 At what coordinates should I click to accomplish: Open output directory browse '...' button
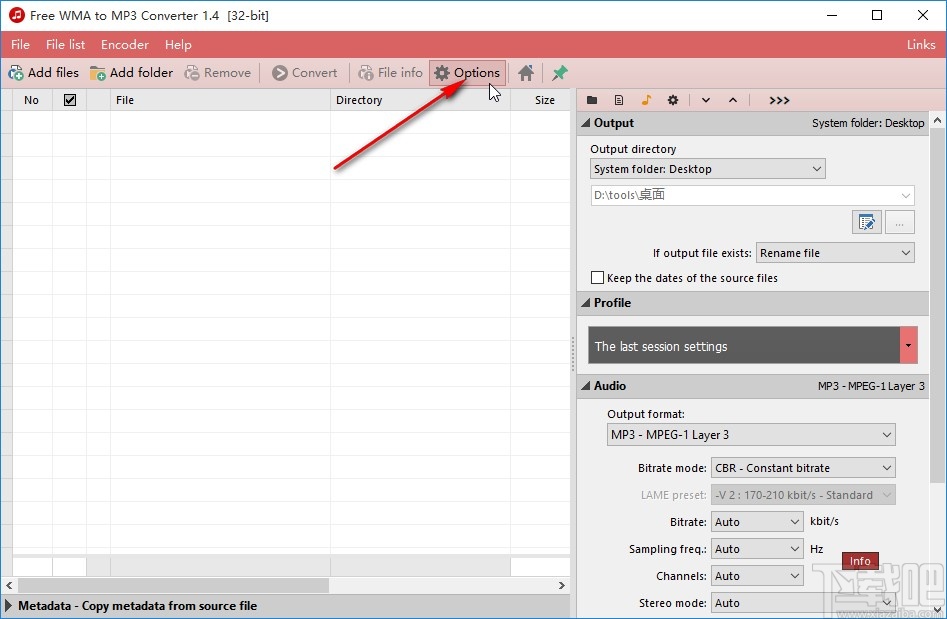(x=899, y=222)
